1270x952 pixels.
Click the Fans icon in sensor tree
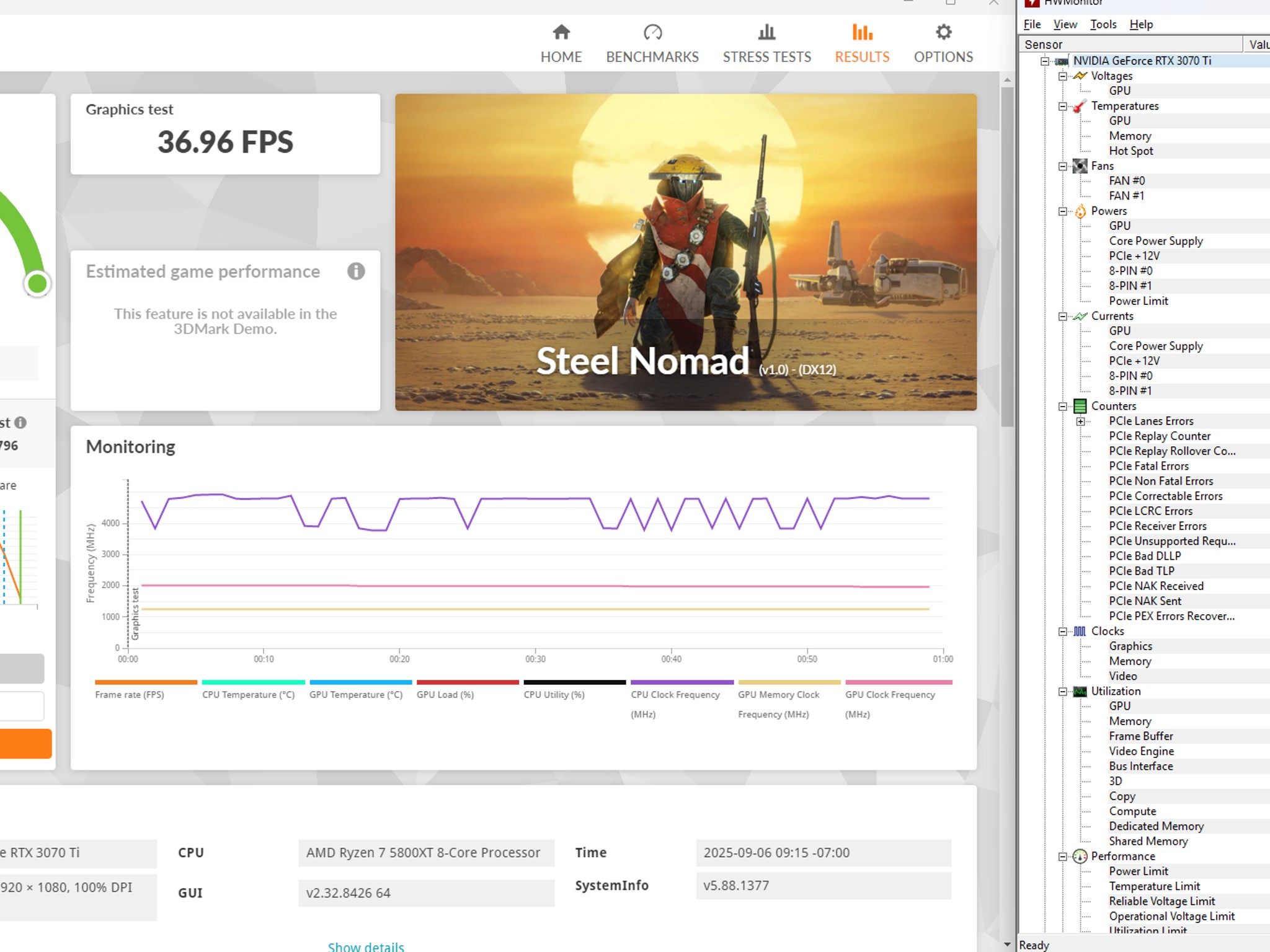tap(1080, 166)
